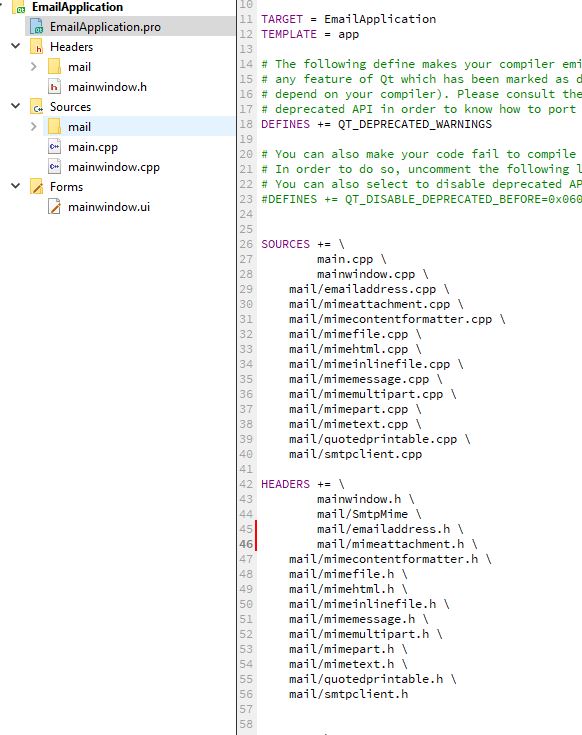Click the mail folder icon under Sources
Screen dimensions: 582x735
tap(54, 127)
